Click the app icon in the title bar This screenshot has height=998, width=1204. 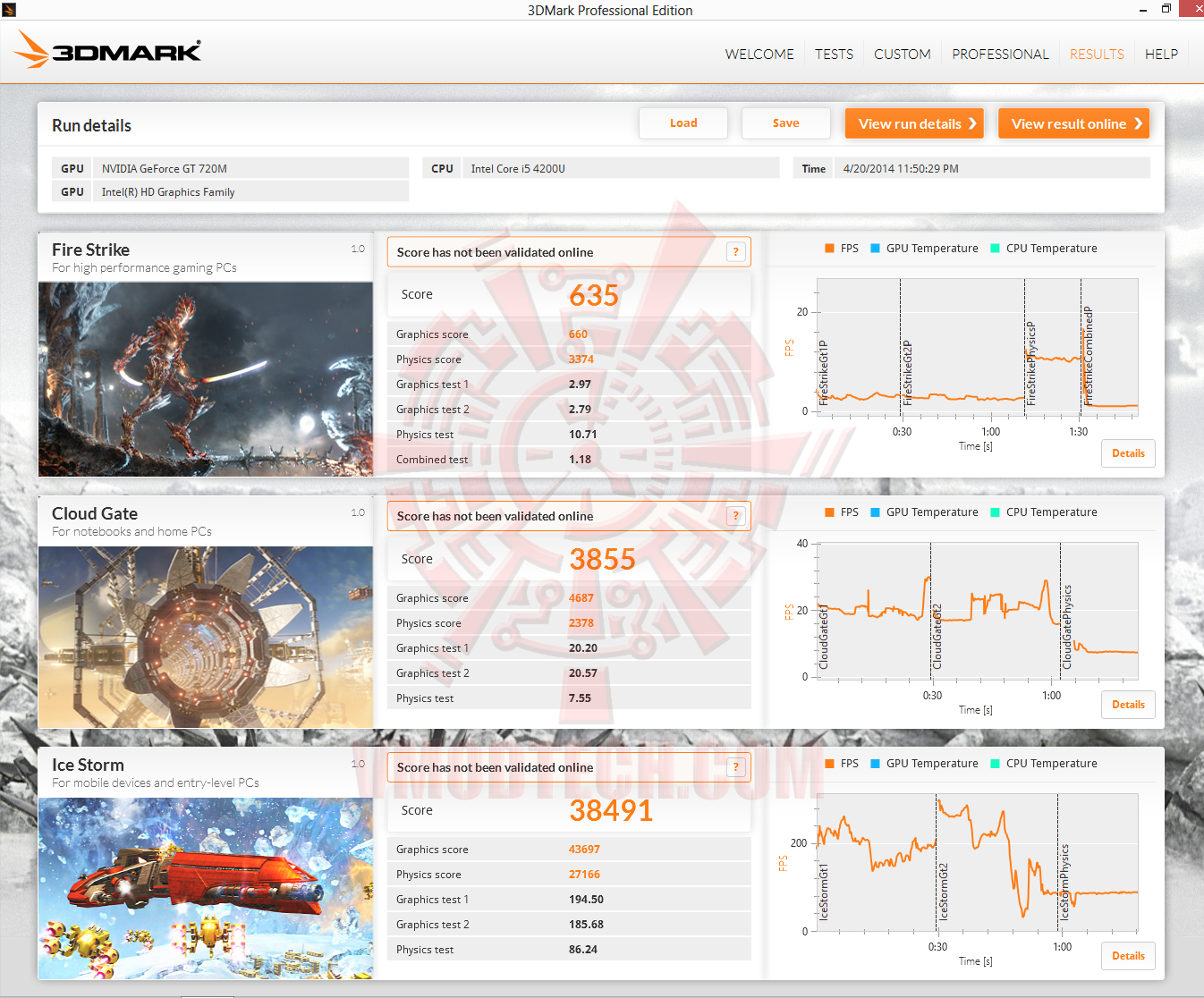[x=9, y=10]
